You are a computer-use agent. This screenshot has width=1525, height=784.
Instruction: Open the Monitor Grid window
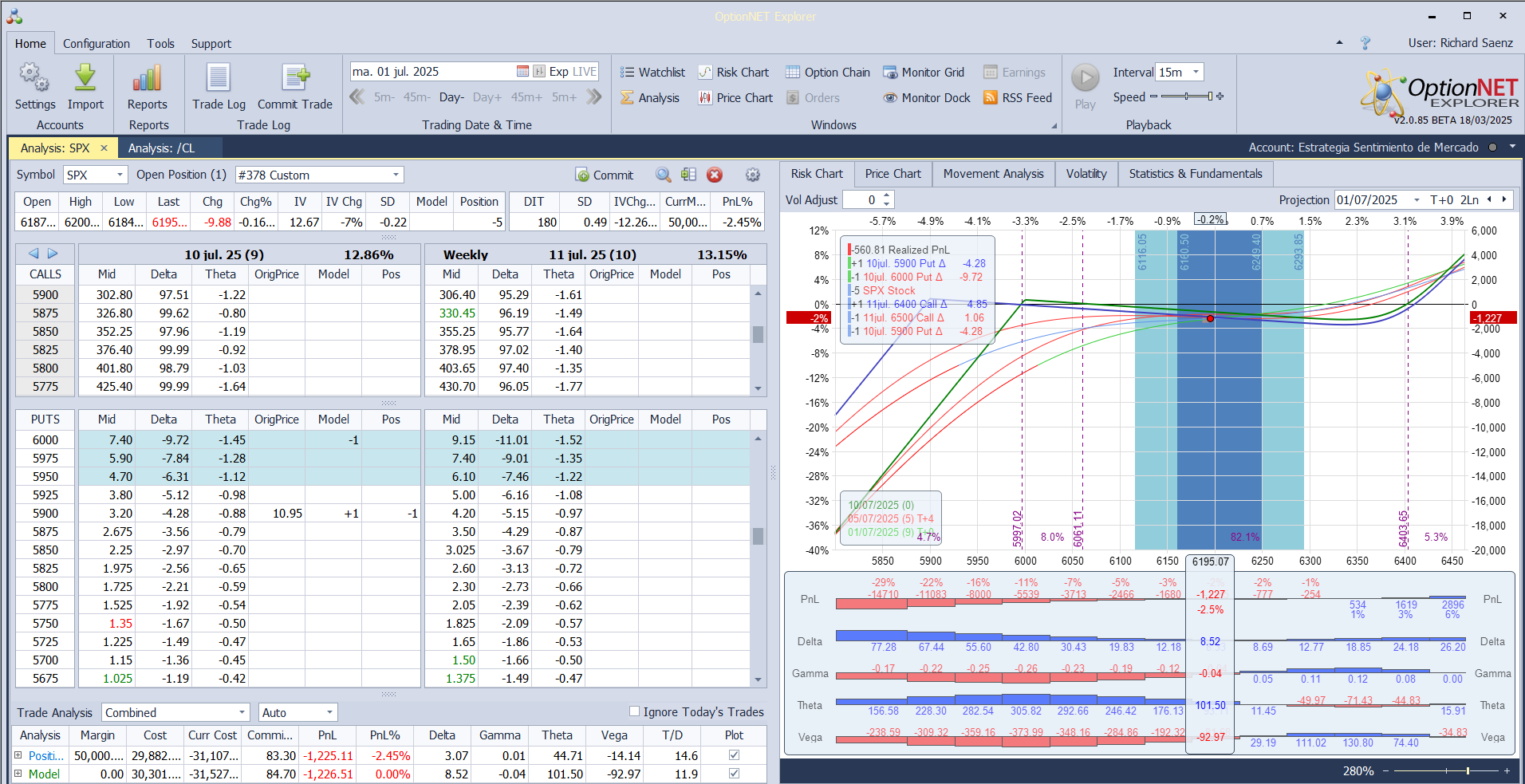pyautogui.click(x=924, y=73)
